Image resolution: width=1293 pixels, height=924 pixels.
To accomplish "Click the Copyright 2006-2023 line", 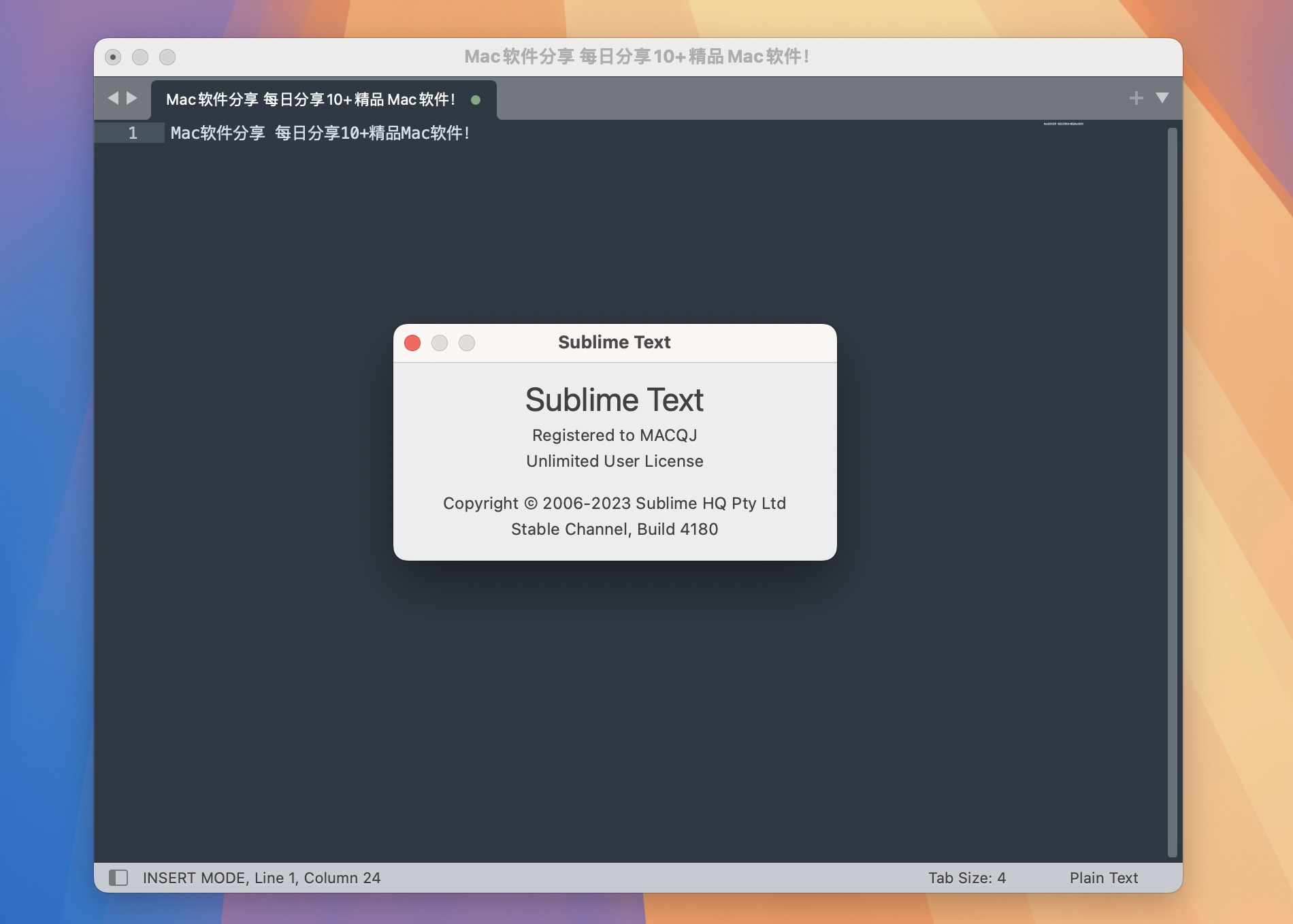I will pos(615,504).
